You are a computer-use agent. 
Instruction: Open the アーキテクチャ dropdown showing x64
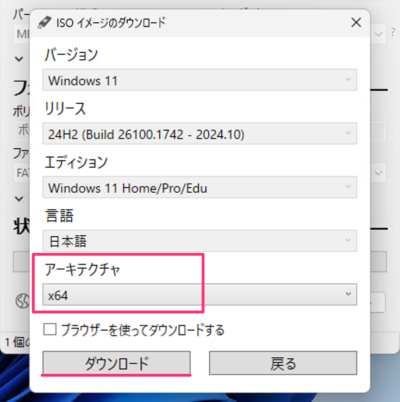199,294
